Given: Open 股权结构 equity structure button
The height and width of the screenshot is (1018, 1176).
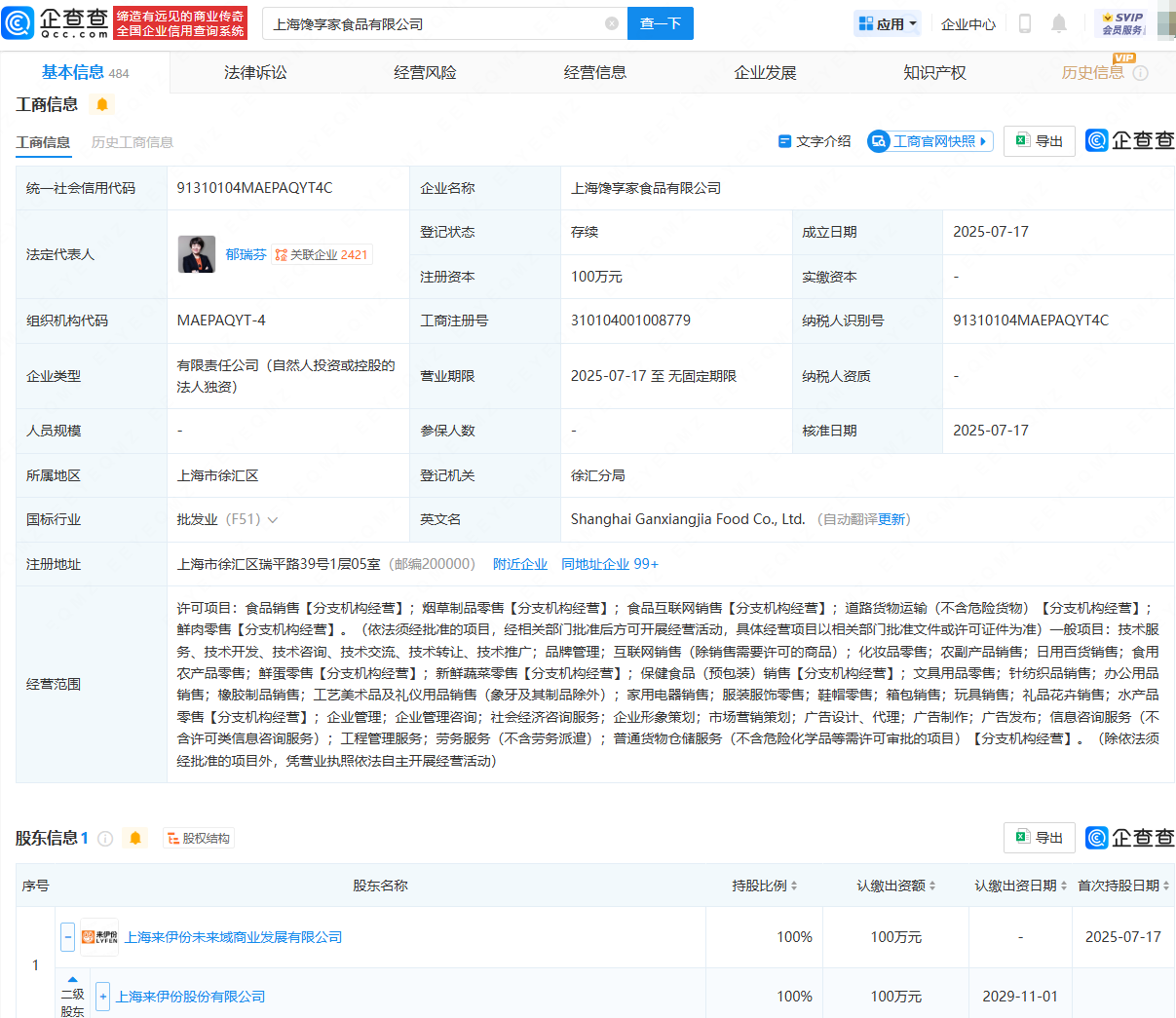Looking at the screenshot, I should pos(199,838).
